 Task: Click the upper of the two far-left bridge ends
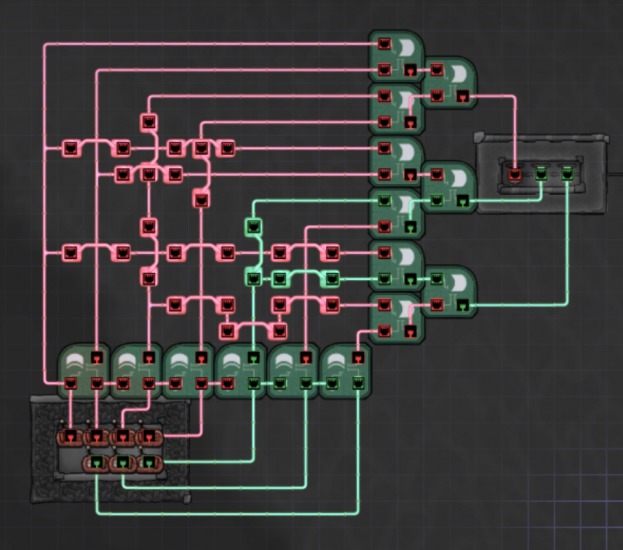click(x=71, y=148)
